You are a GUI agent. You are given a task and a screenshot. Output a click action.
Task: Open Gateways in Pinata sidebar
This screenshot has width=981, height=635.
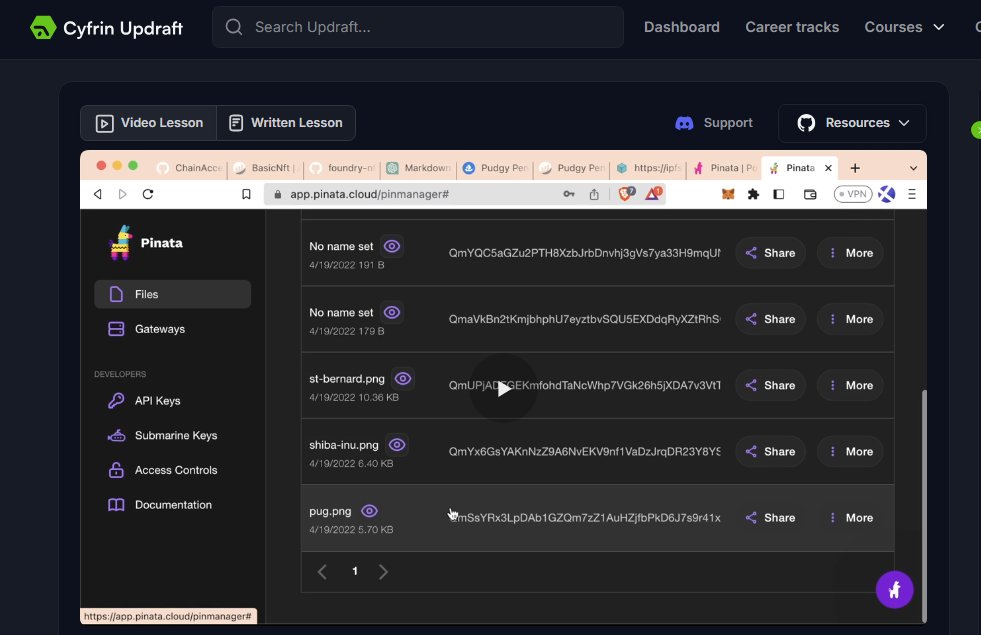pyautogui.click(x=147, y=328)
